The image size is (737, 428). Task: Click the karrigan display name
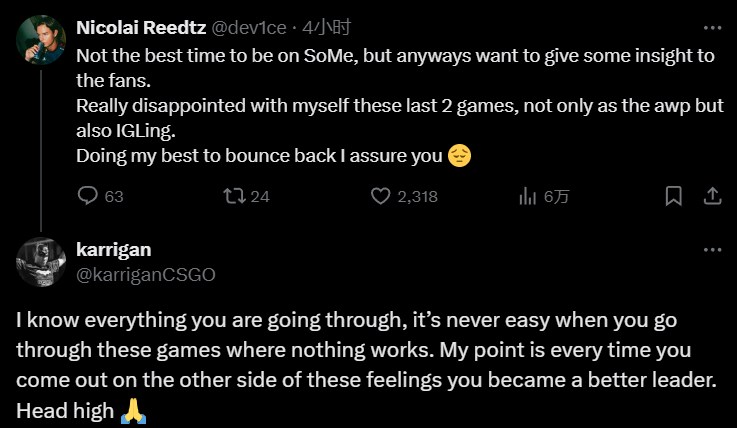[x=114, y=249]
